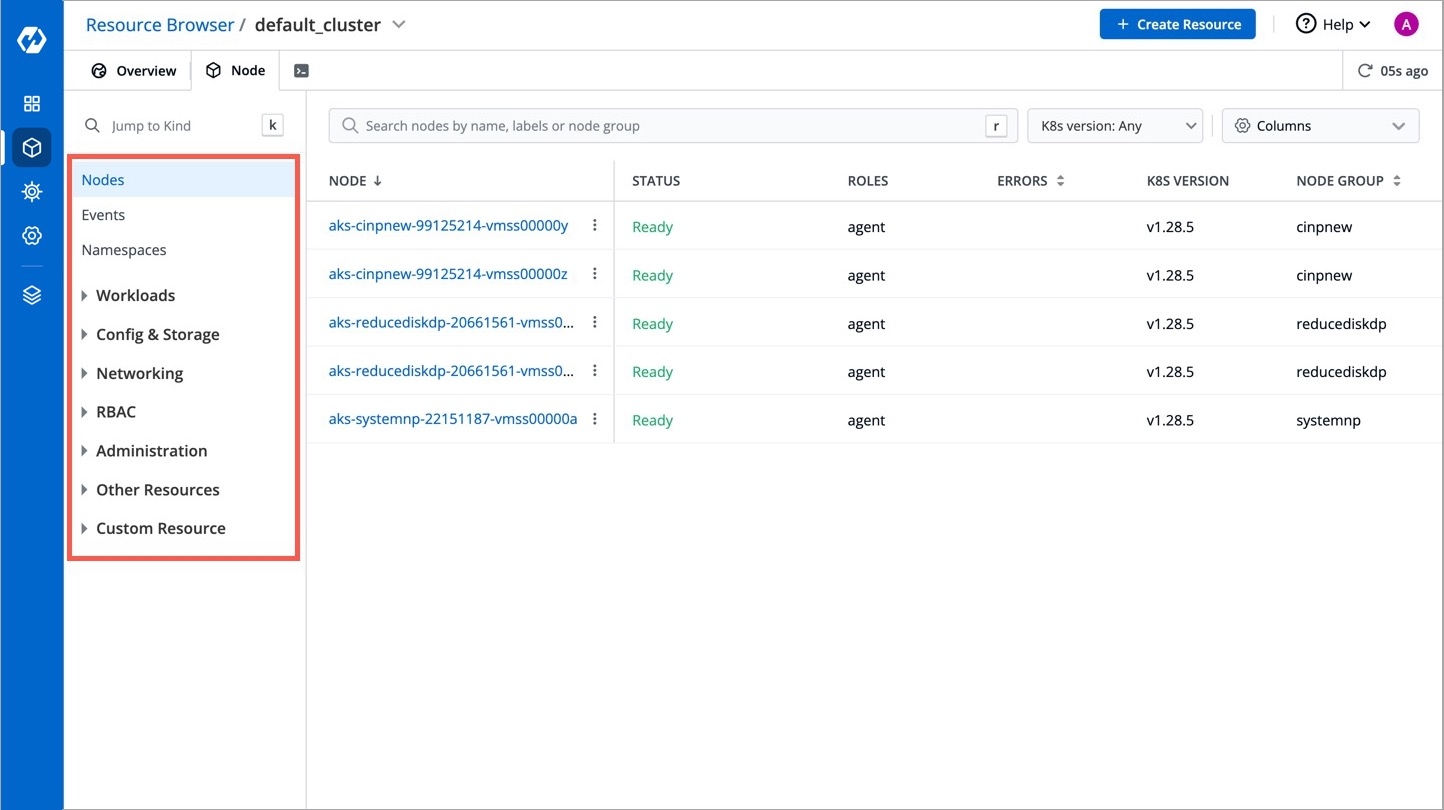Click the Devtron logo icon
Image resolution: width=1444 pixels, height=810 pixels.
coord(32,41)
